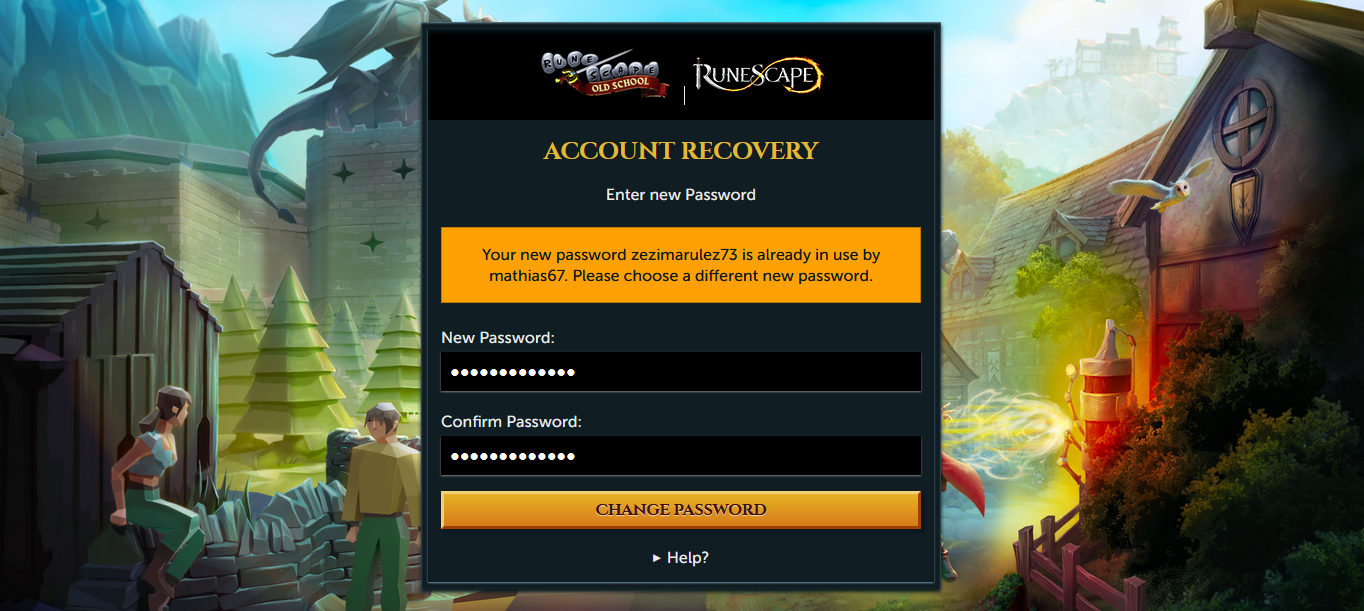Click the RuneScape logo in header

758,75
